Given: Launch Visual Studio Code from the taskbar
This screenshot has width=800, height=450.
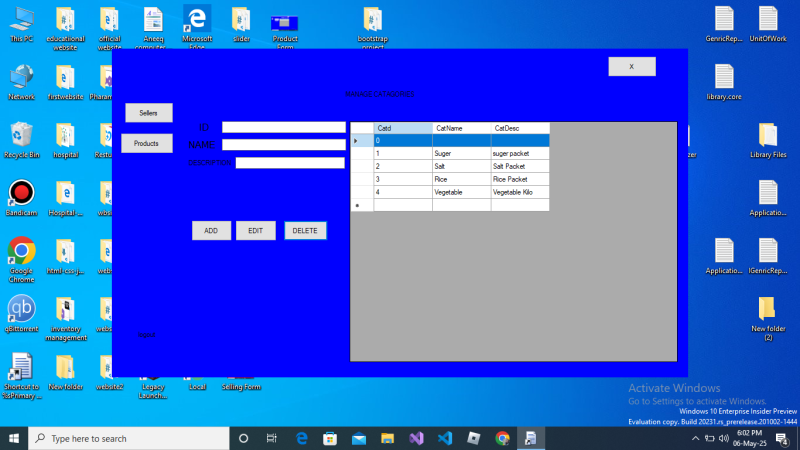Looking at the screenshot, I should click(445, 438).
